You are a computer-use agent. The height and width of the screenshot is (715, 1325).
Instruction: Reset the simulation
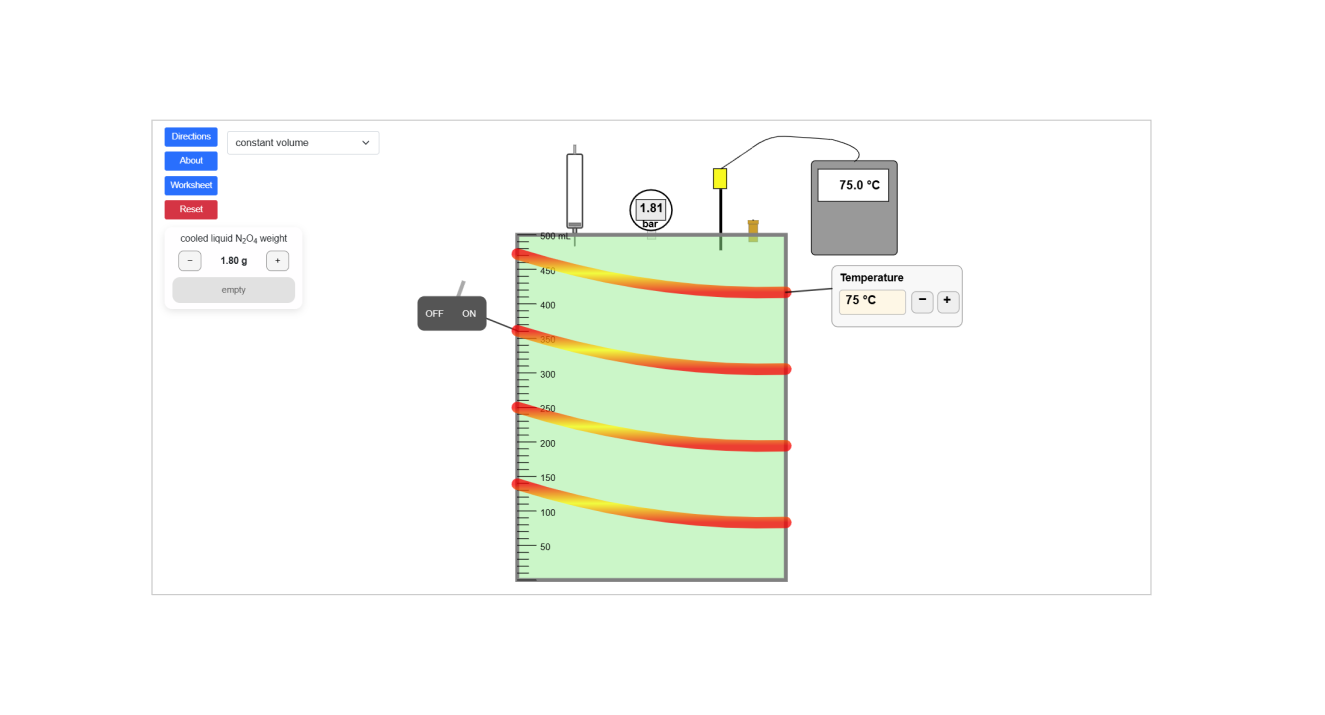[191, 209]
